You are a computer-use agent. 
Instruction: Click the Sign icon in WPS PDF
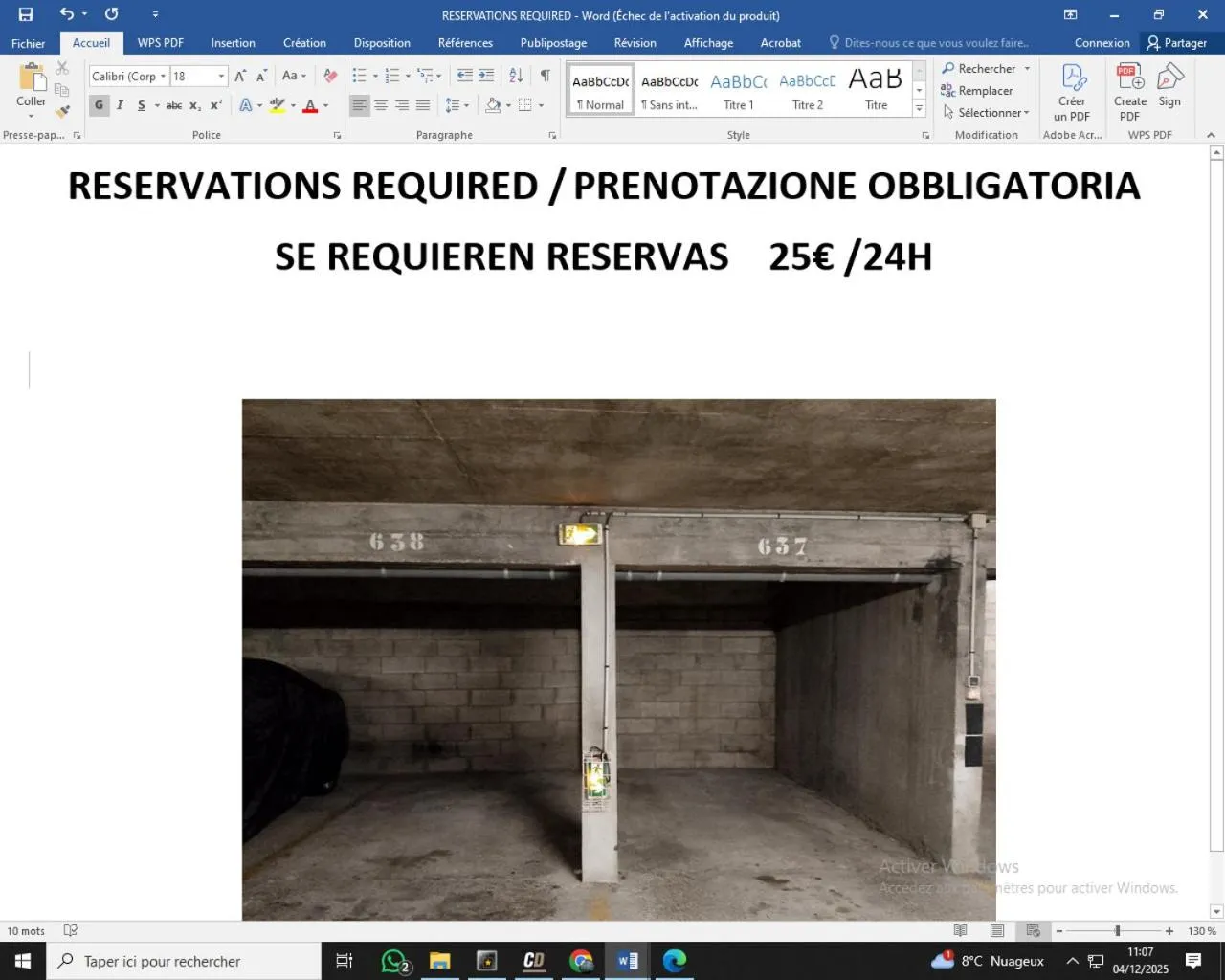click(1169, 86)
